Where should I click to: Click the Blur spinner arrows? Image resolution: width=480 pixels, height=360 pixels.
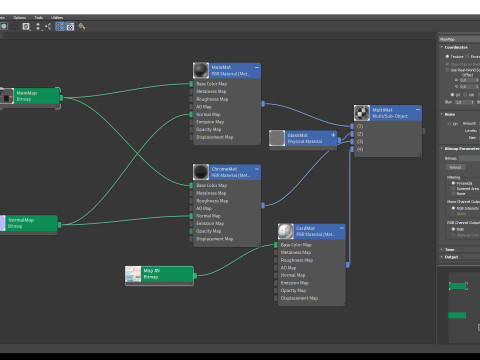click(x=473, y=102)
